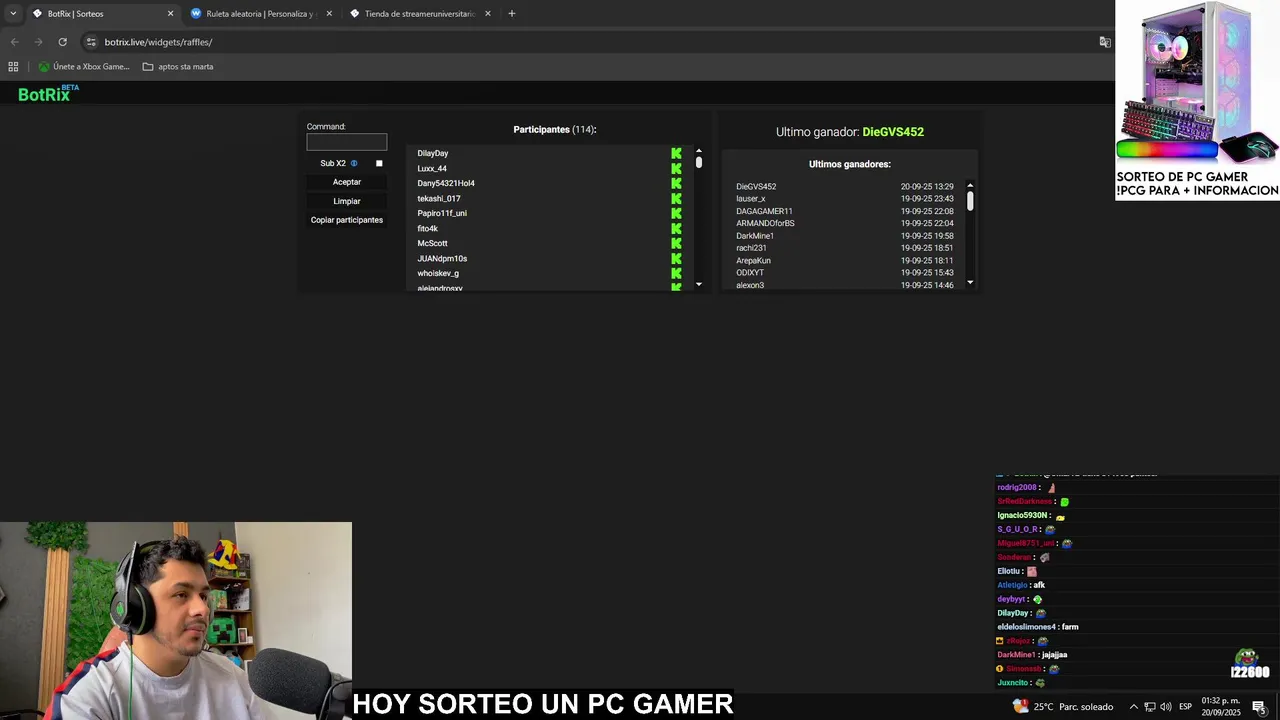This screenshot has width=1280, height=720.
Task: Click the translate page icon in address bar
Action: pos(1105,42)
